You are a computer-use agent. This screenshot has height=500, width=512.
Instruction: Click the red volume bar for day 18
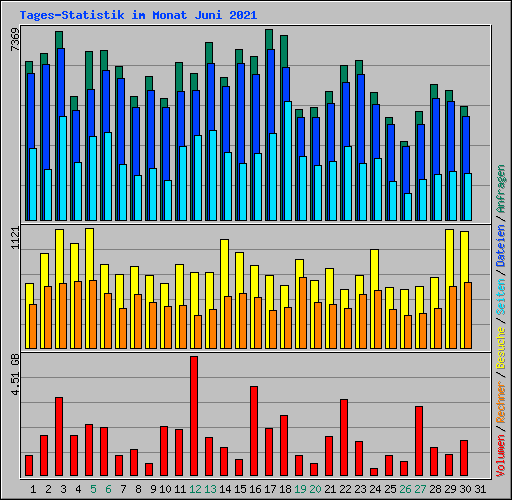pyautogui.click(x=284, y=446)
